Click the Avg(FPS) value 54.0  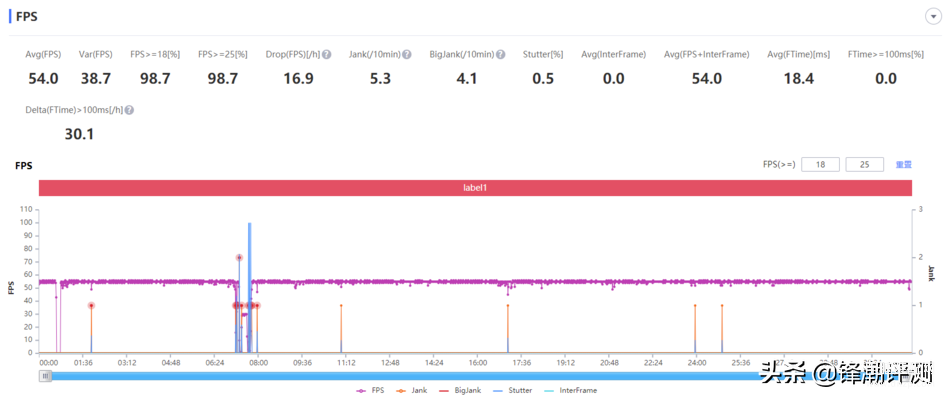click(43, 78)
